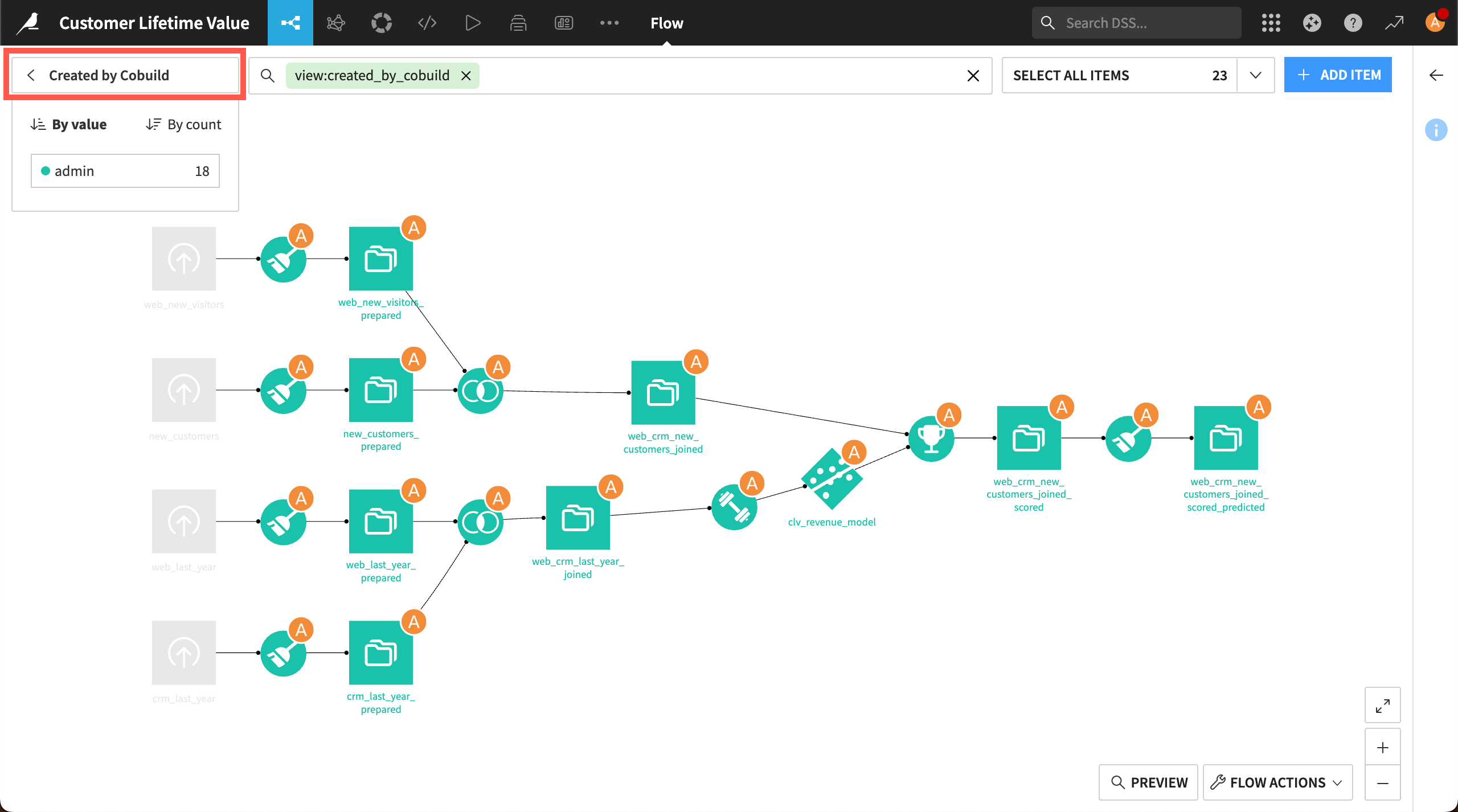Select the score recipe trophy icon
Viewport: 1458px width, 812px height.
pos(931,438)
